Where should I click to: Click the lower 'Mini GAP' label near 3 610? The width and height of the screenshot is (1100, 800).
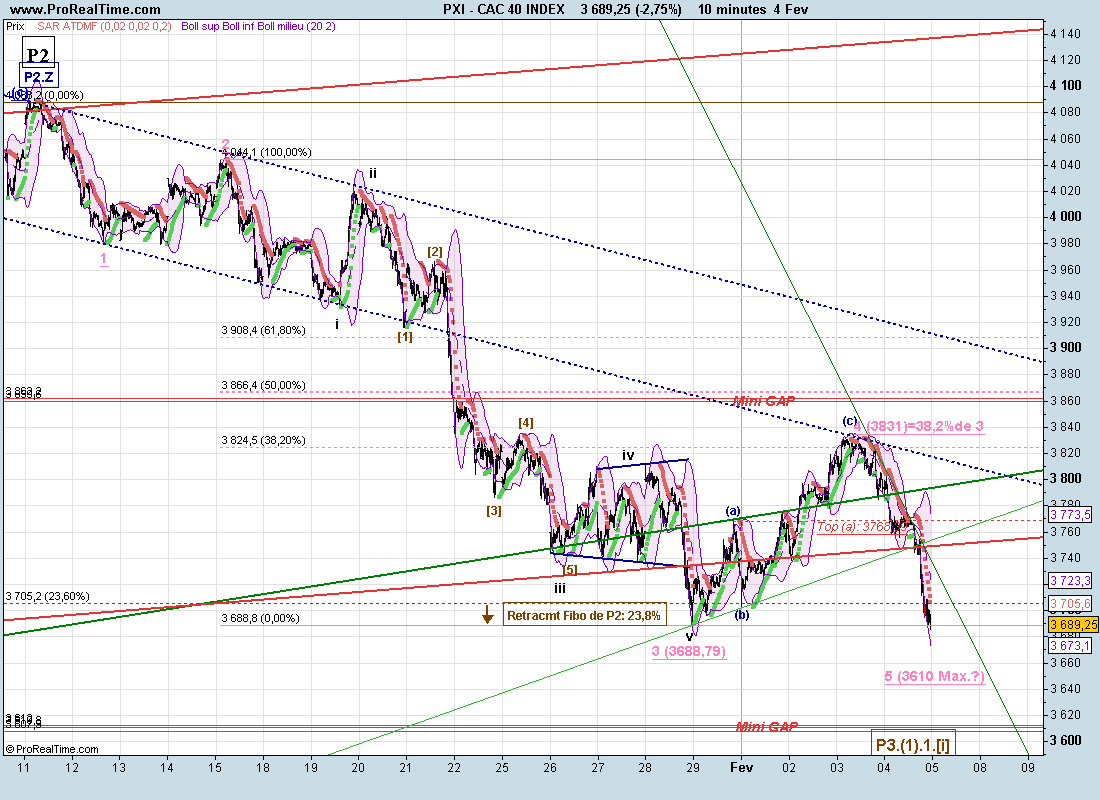pyautogui.click(x=766, y=726)
